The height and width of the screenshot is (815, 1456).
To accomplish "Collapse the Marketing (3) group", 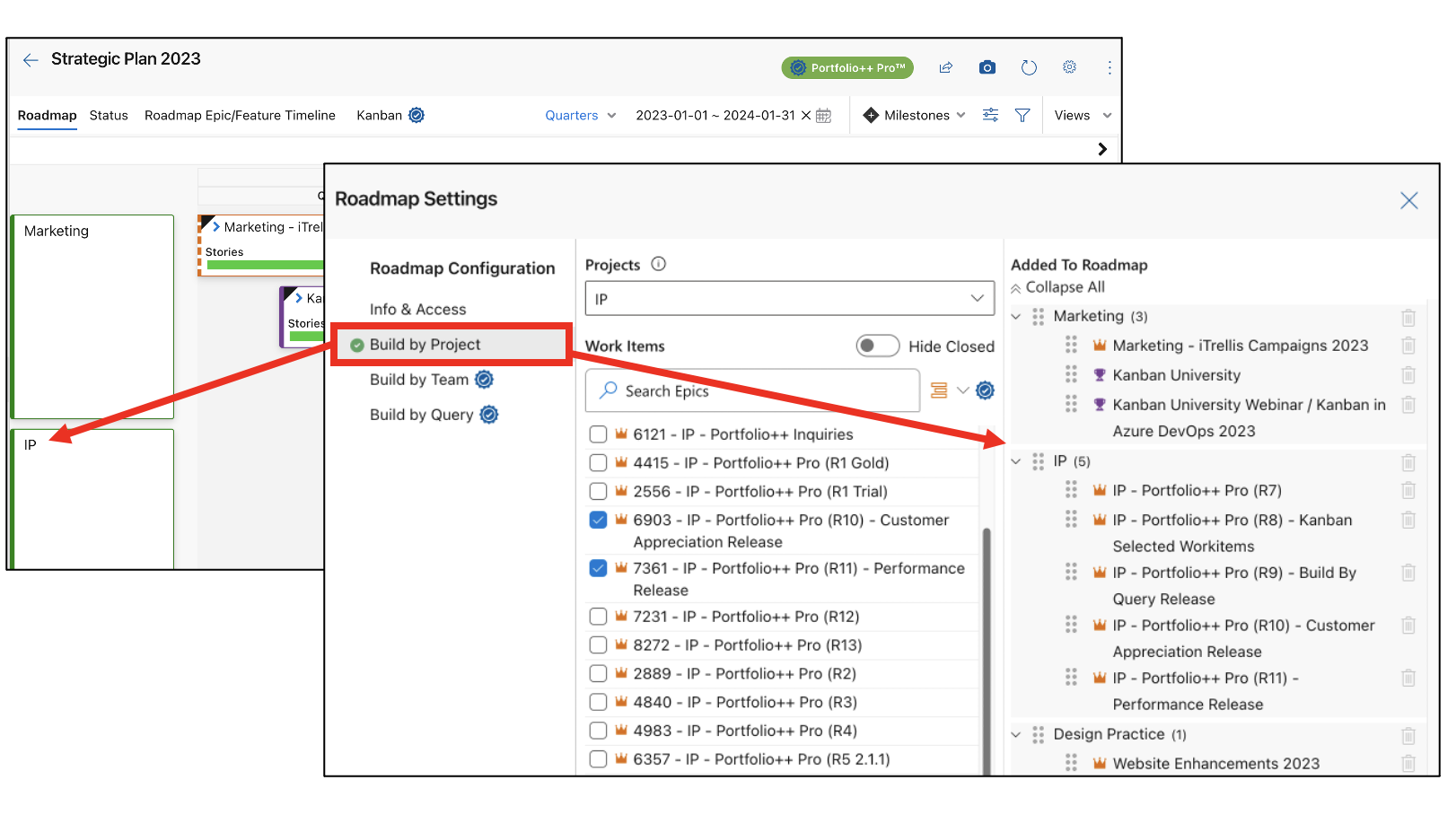I will (x=1016, y=316).
